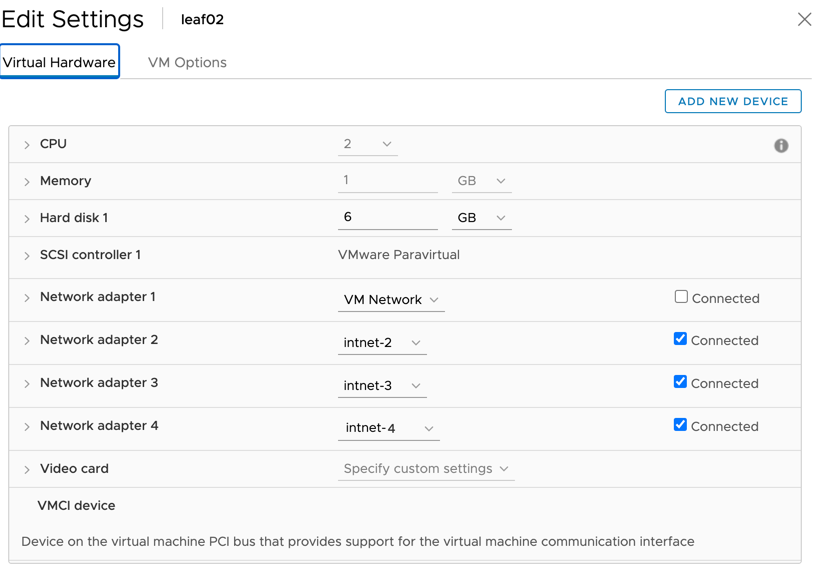Expand the Memory settings row
This screenshot has width=818, height=572.
(27, 182)
